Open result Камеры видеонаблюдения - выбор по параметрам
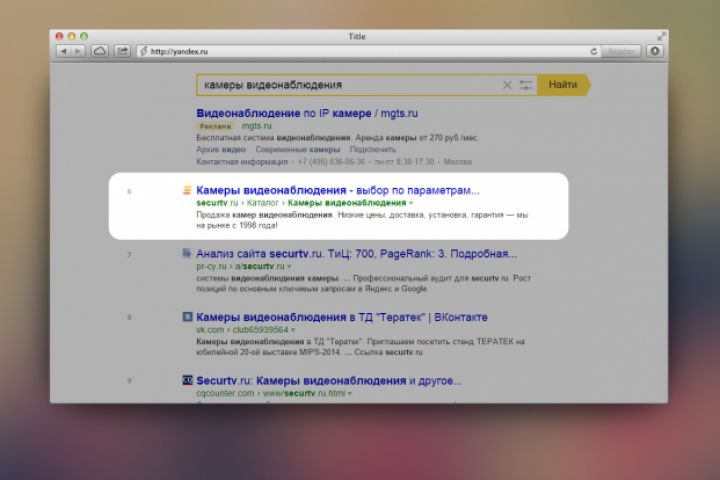Screen dimensions: 720x480 (x=338, y=190)
